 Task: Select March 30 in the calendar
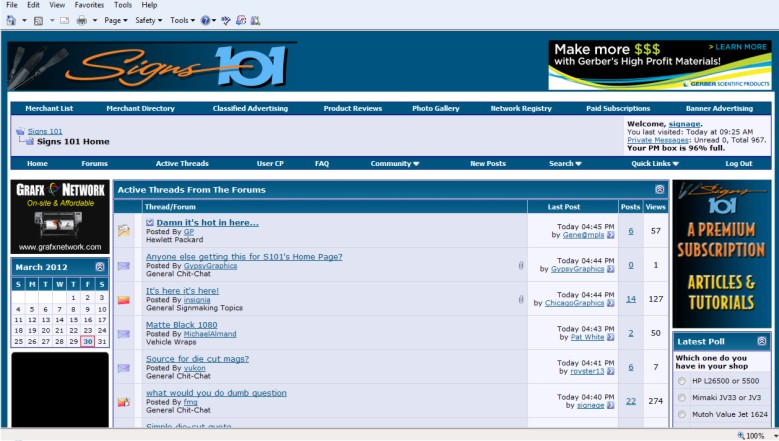[x=88, y=342]
